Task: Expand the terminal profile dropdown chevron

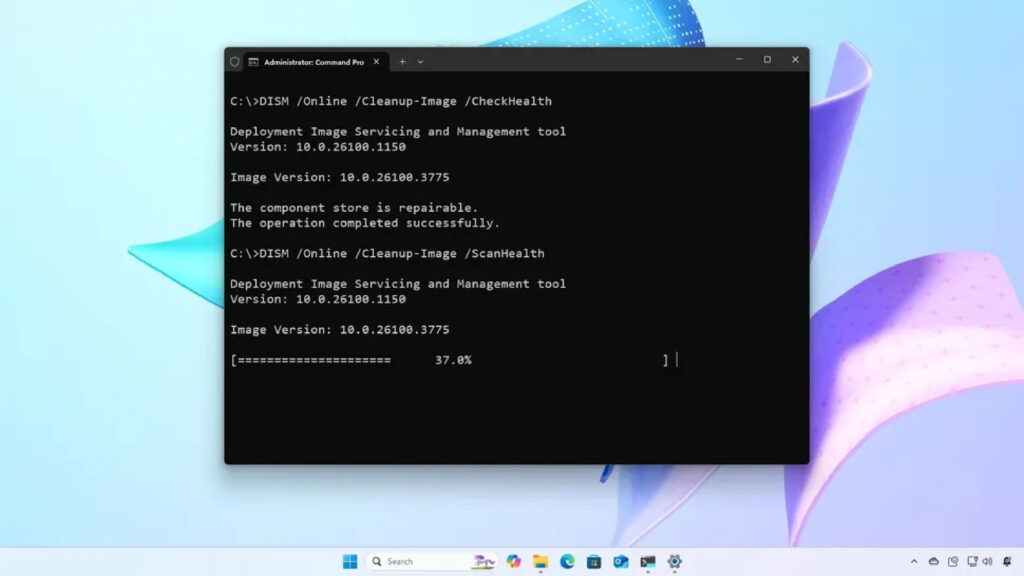Action: [x=420, y=61]
